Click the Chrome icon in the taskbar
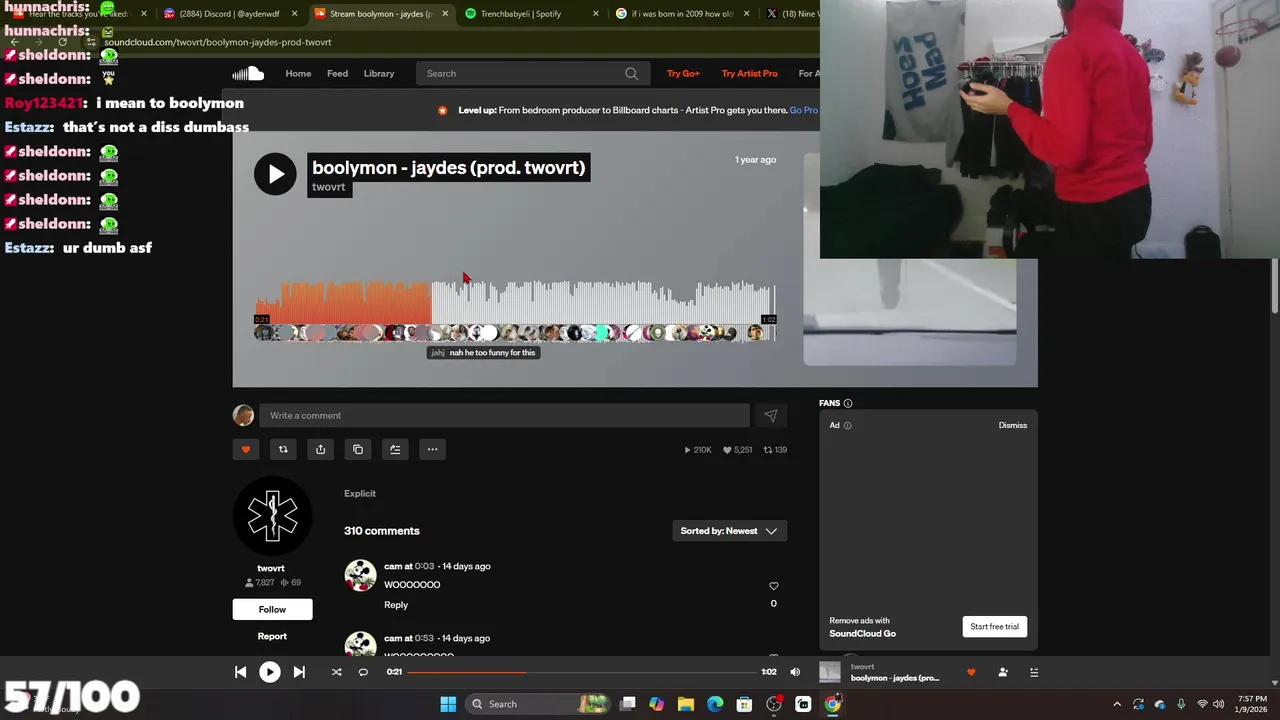The height and width of the screenshot is (720, 1280). click(832, 704)
